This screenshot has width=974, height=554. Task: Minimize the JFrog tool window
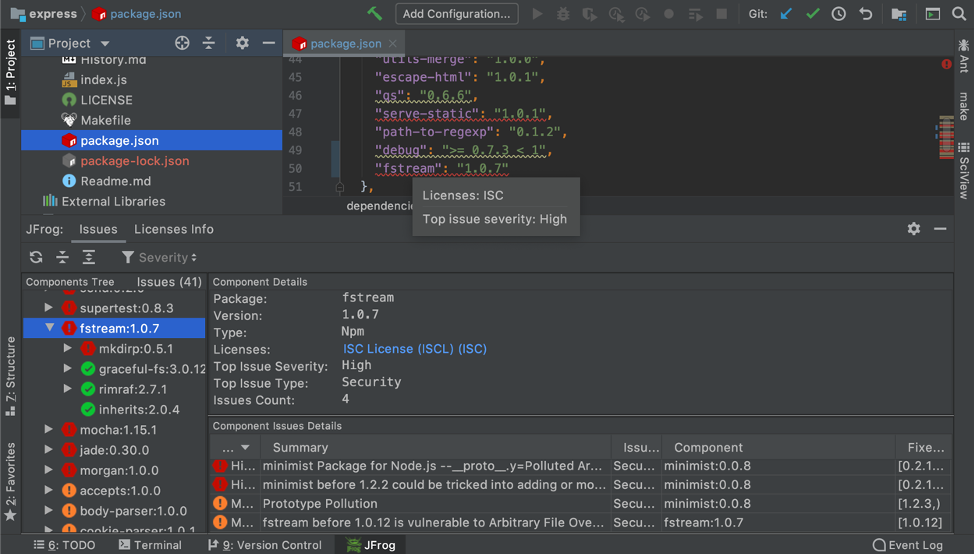(940, 229)
